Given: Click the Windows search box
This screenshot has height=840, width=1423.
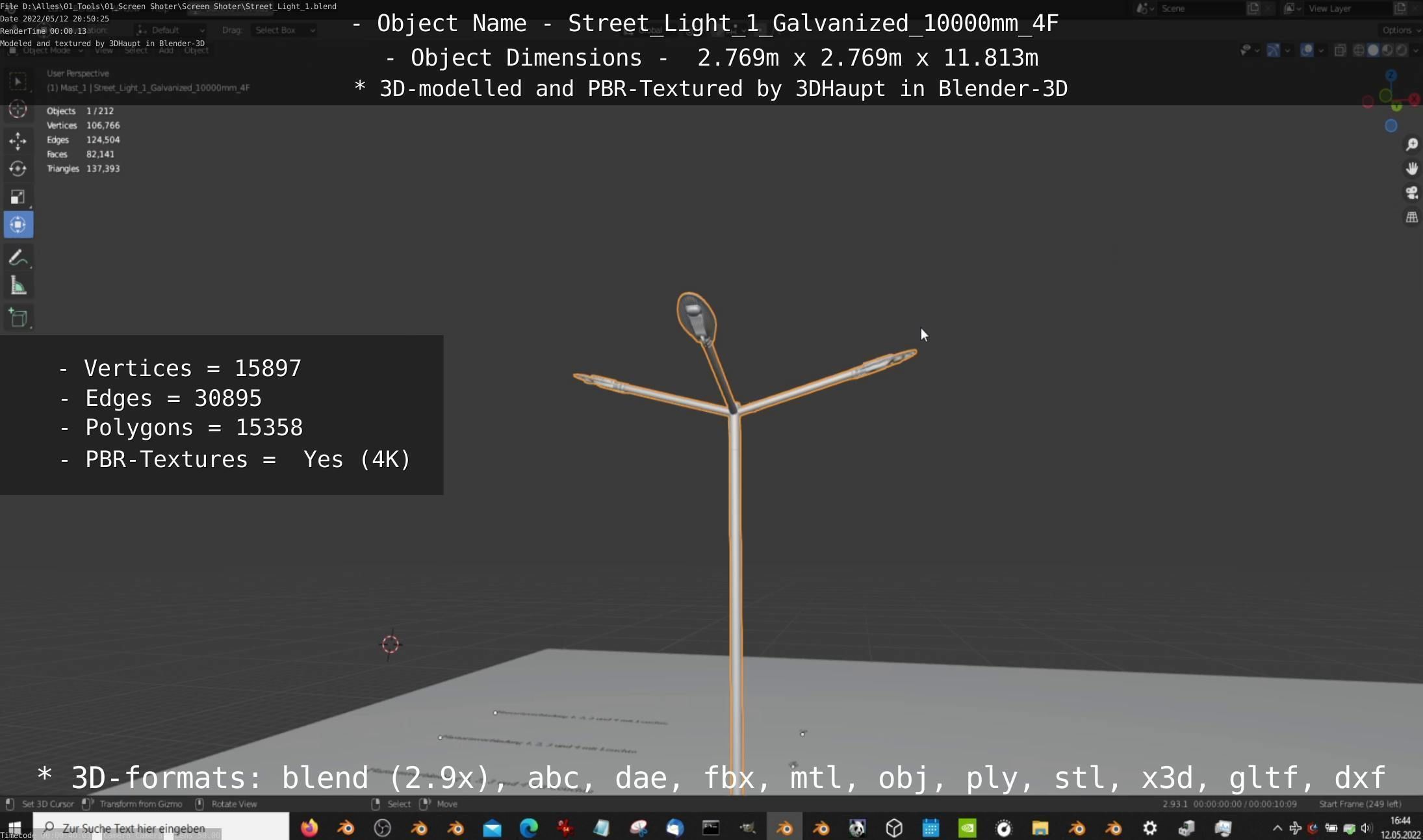Looking at the screenshot, I should [160, 828].
